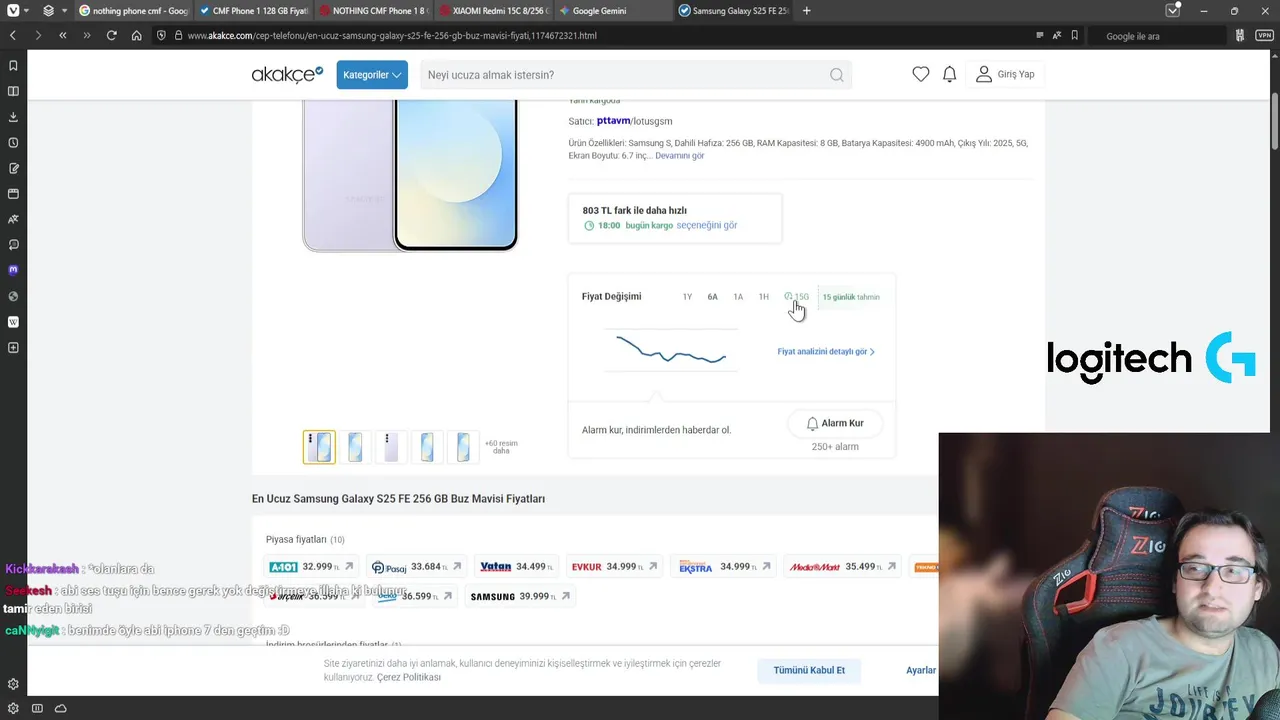Accept cookies with Tümünü Kabul Et

click(x=809, y=670)
